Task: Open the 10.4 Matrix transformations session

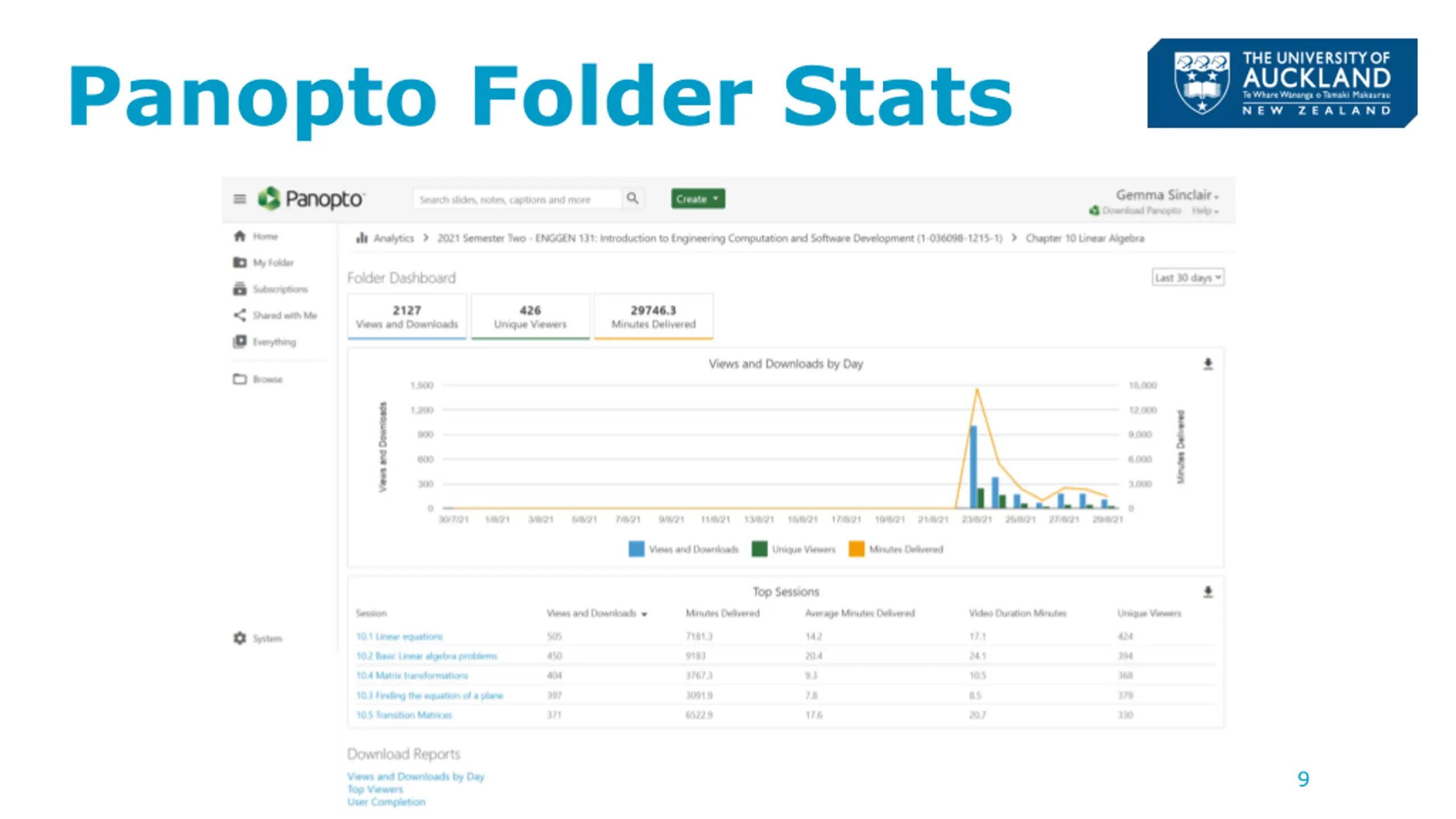Action: point(412,676)
